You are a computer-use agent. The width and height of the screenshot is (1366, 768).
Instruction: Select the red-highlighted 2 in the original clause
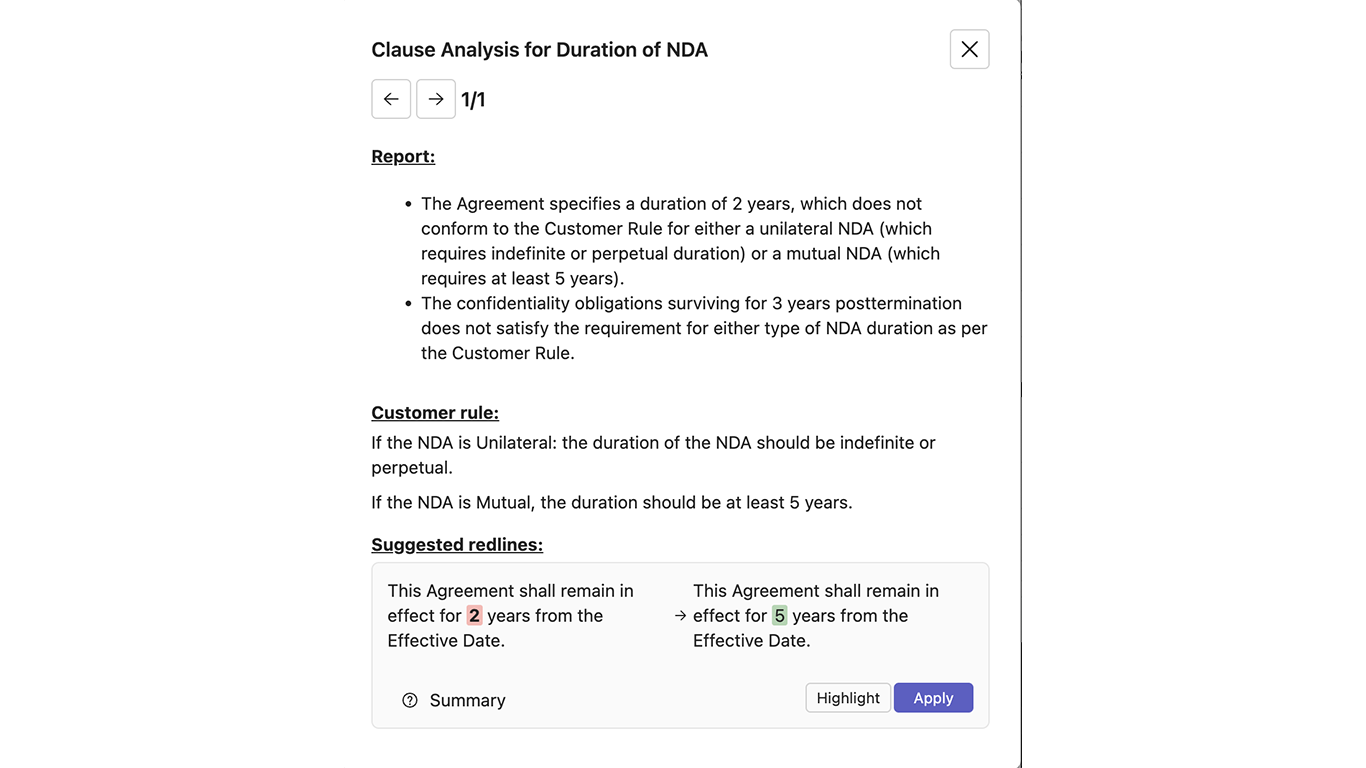coord(474,616)
